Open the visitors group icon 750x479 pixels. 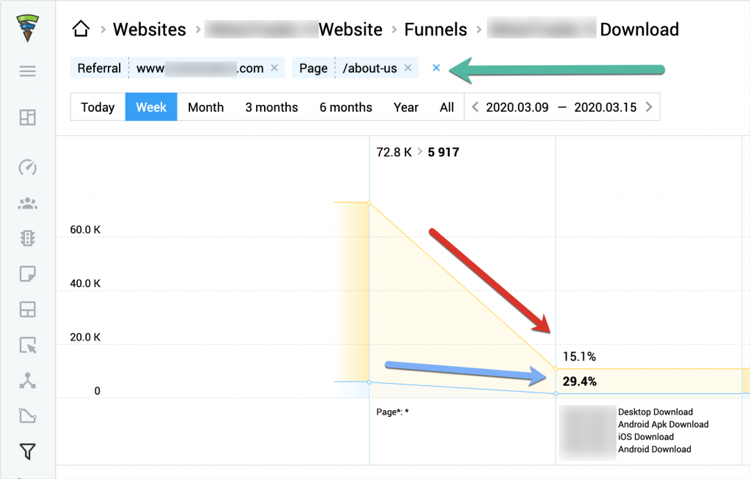pyautogui.click(x=28, y=204)
